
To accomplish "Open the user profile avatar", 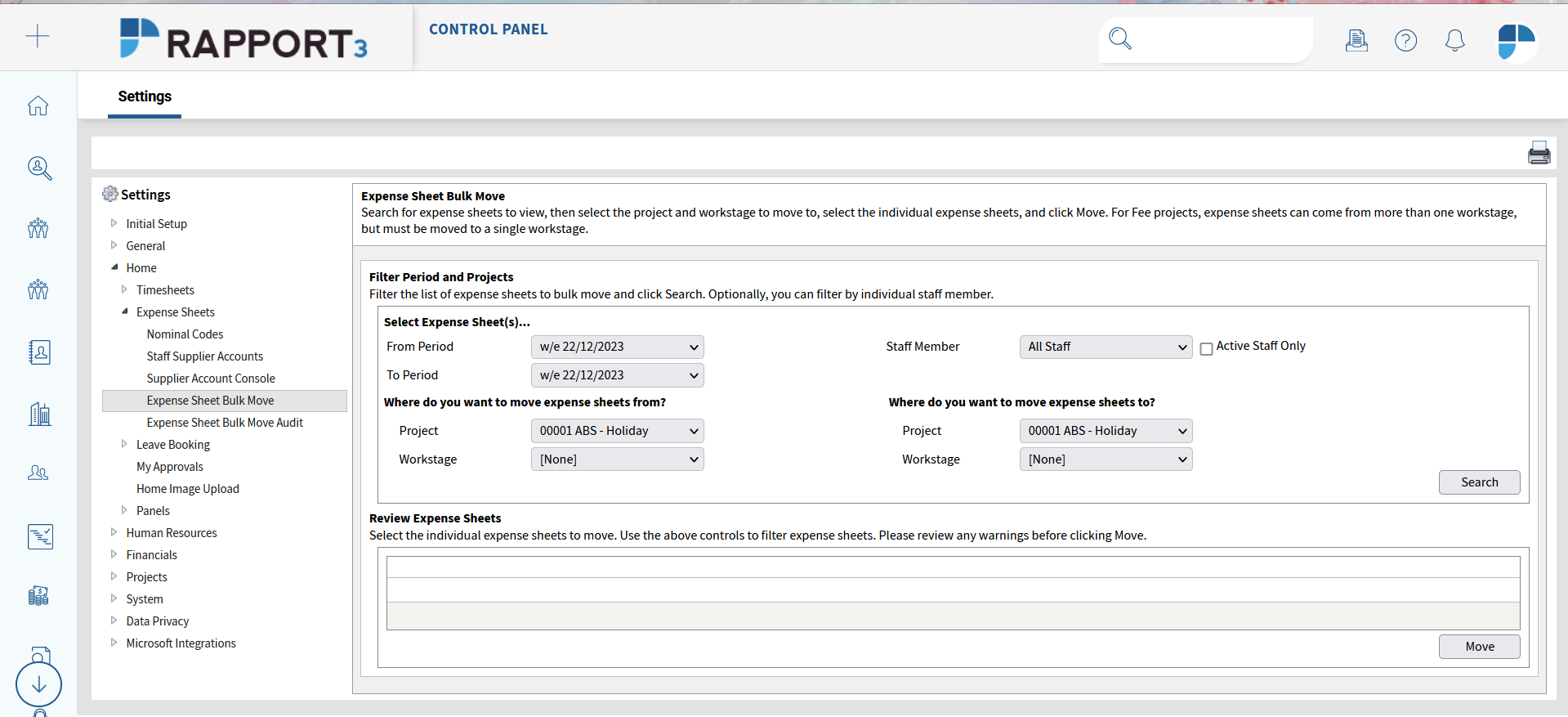I will point(1516,41).
